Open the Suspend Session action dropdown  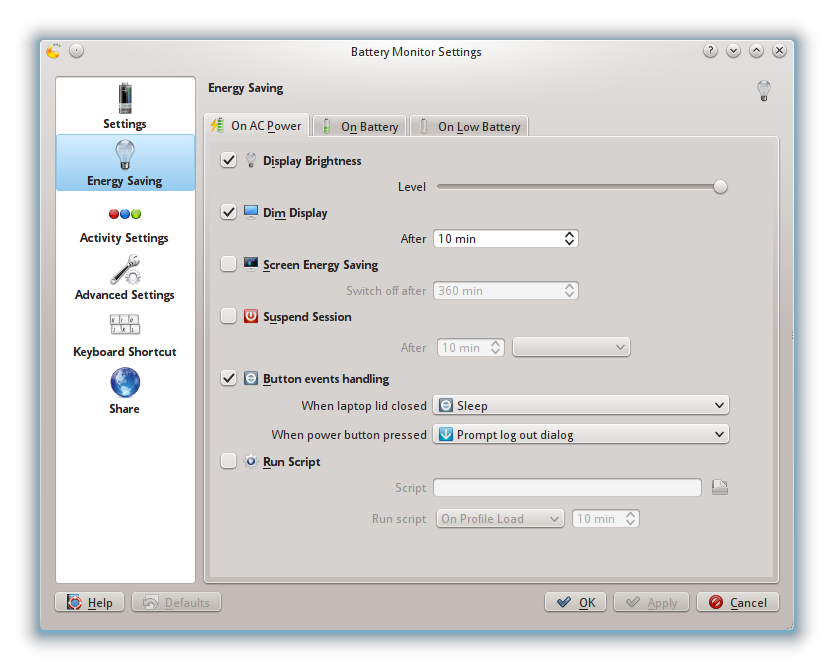(x=571, y=347)
